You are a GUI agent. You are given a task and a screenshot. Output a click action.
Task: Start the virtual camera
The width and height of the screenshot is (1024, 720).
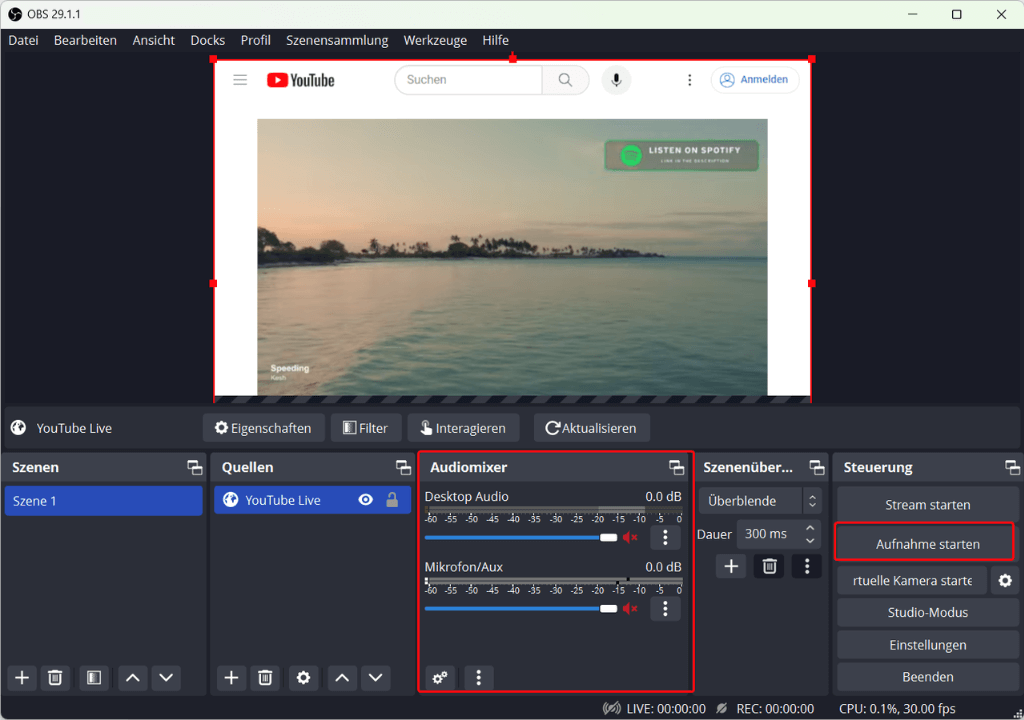912,580
